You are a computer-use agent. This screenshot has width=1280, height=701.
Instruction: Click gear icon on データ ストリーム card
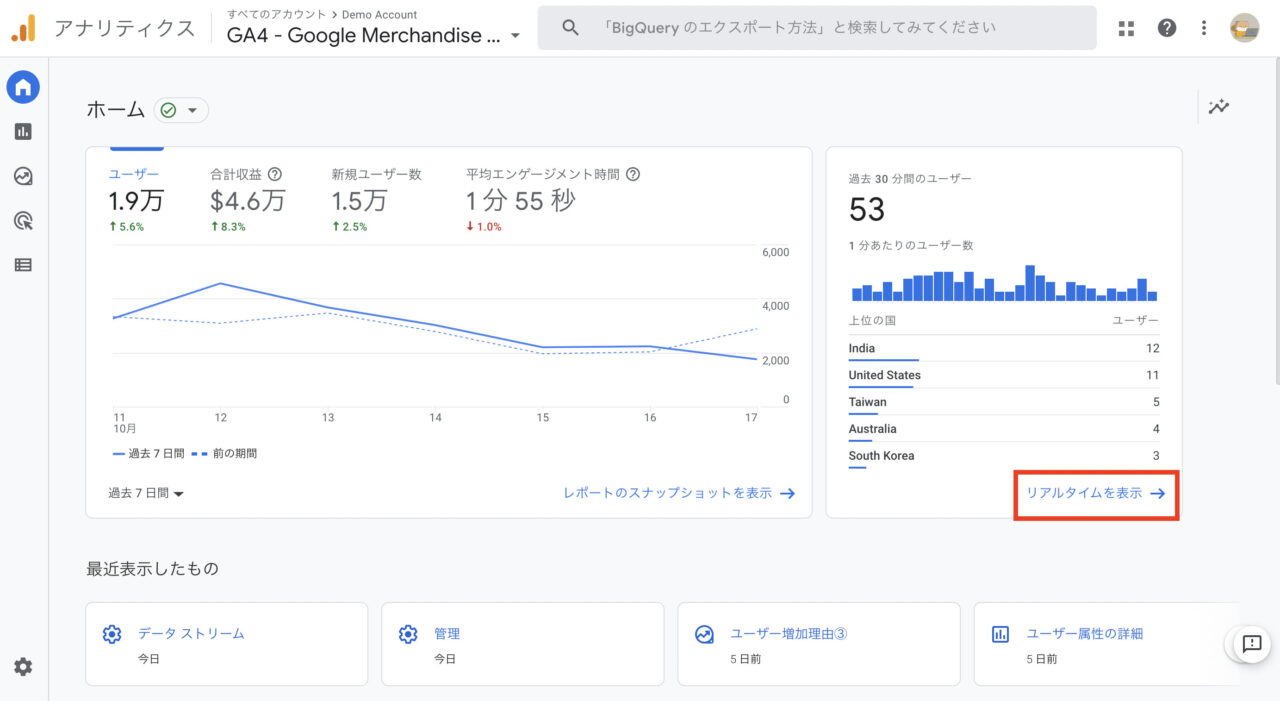pyautogui.click(x=112, y=634)
